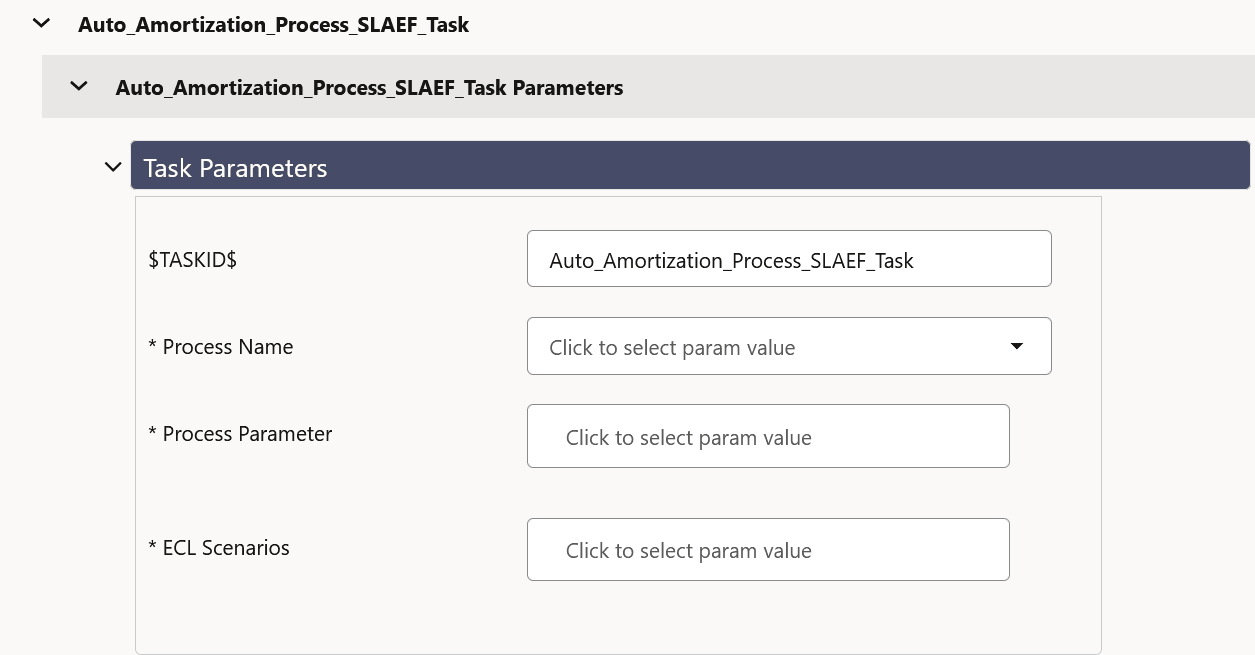Click the Task Parameters header bar
Screen dimensions: 1255x655
pos(600,165)
